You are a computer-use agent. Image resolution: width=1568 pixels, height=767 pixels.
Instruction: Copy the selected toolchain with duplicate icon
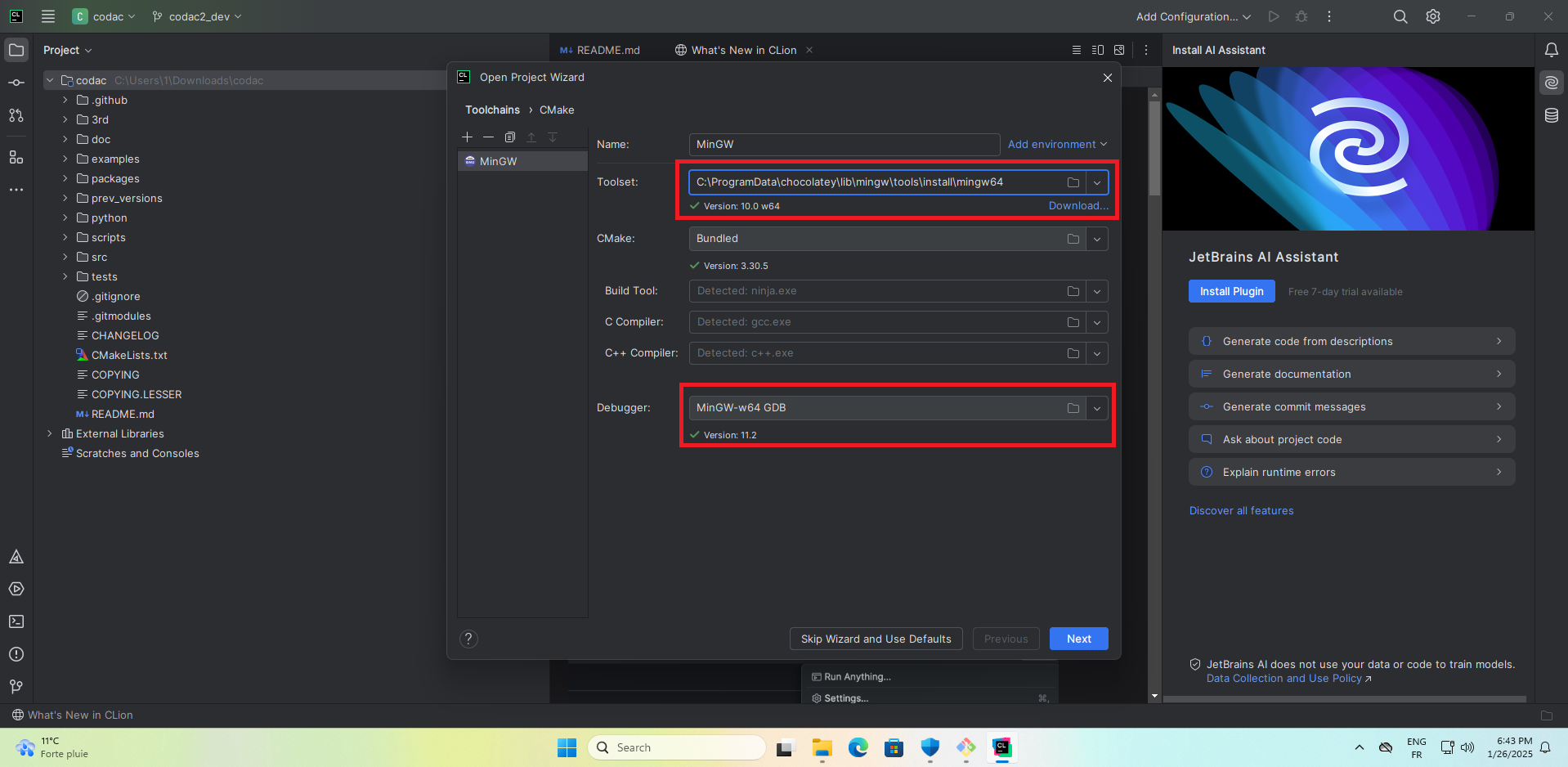pyautogui.click(x=510, y=137)
